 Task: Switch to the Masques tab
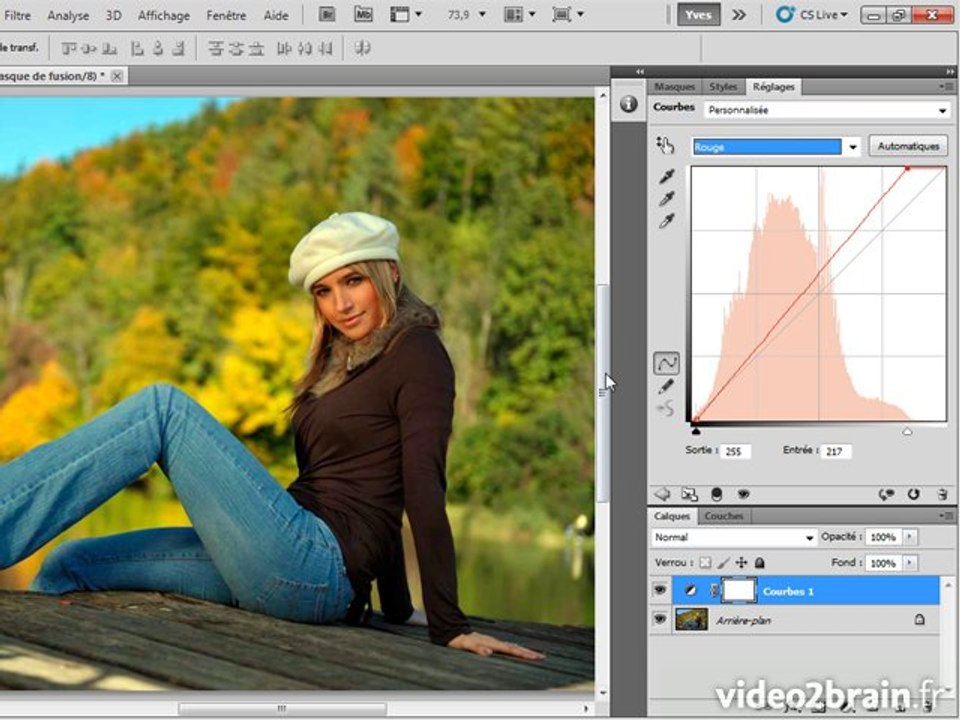click(x=674, y=87)
